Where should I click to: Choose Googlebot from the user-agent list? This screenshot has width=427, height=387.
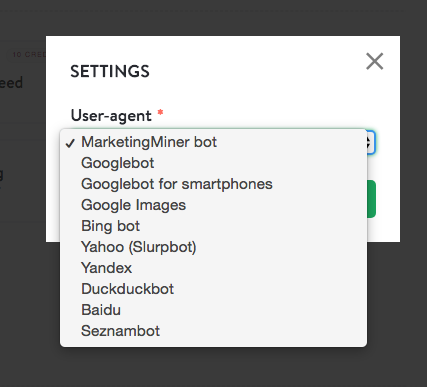tap(213, 163)
